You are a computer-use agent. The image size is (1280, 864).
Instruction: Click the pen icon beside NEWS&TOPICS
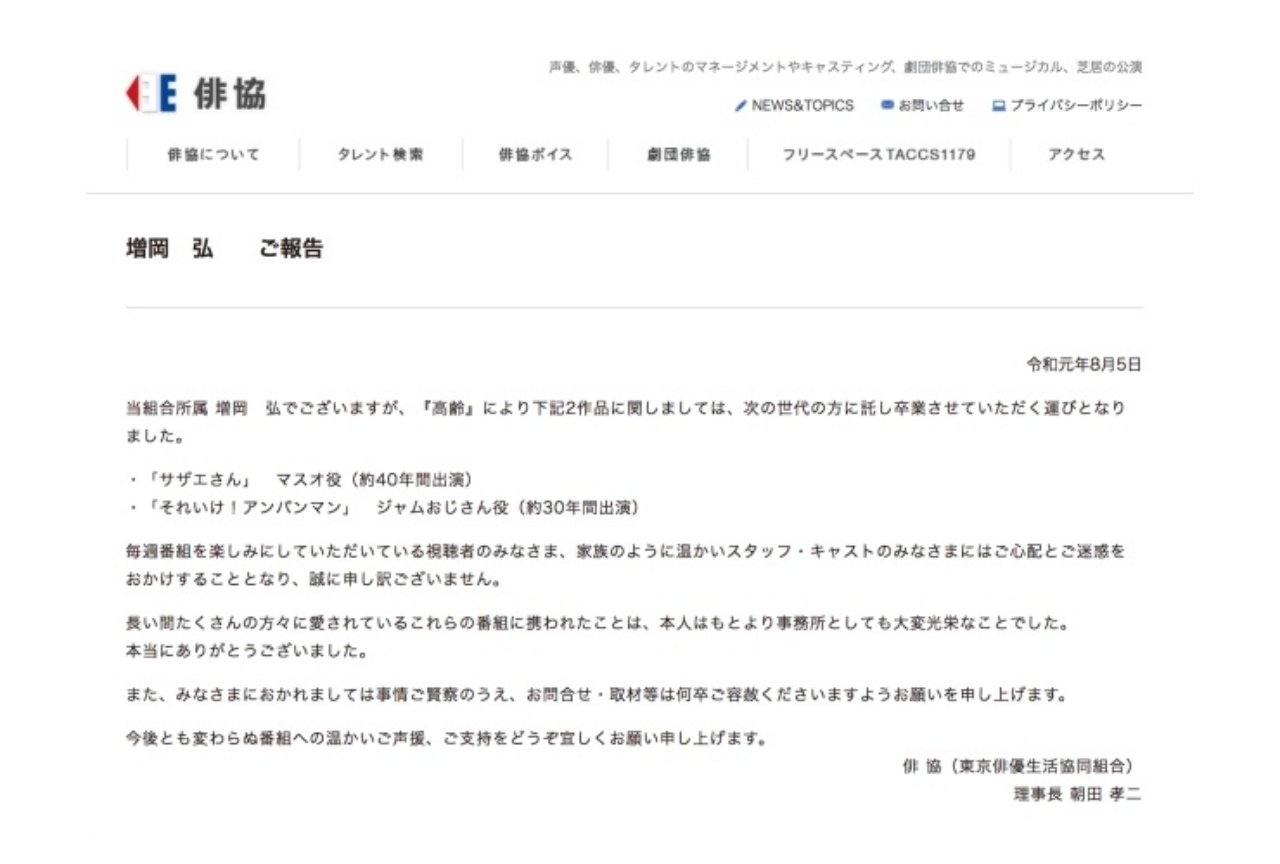click(x=740, y=104)
